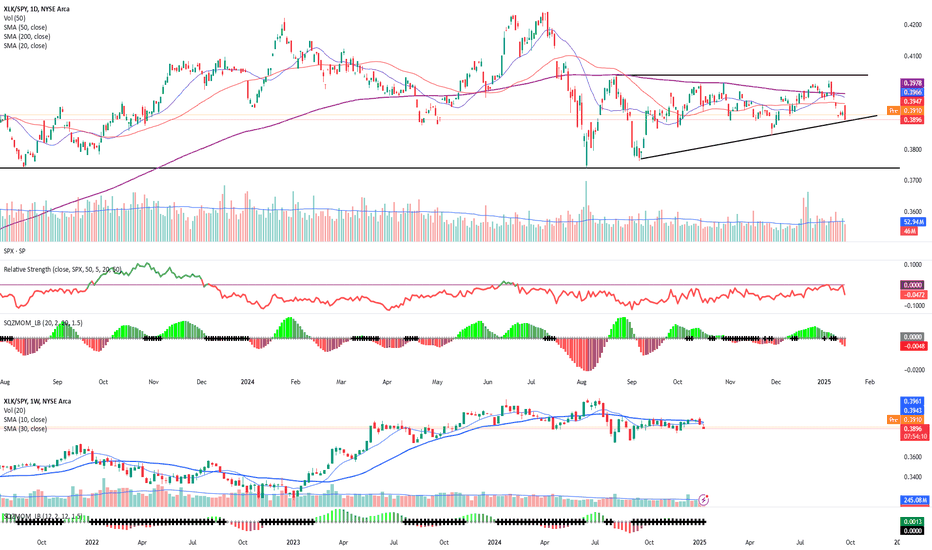This screenshot has height=550, width=932.
Task: Select the SMA (10, close) weekly legend
Action: click(x=25, y=420)
